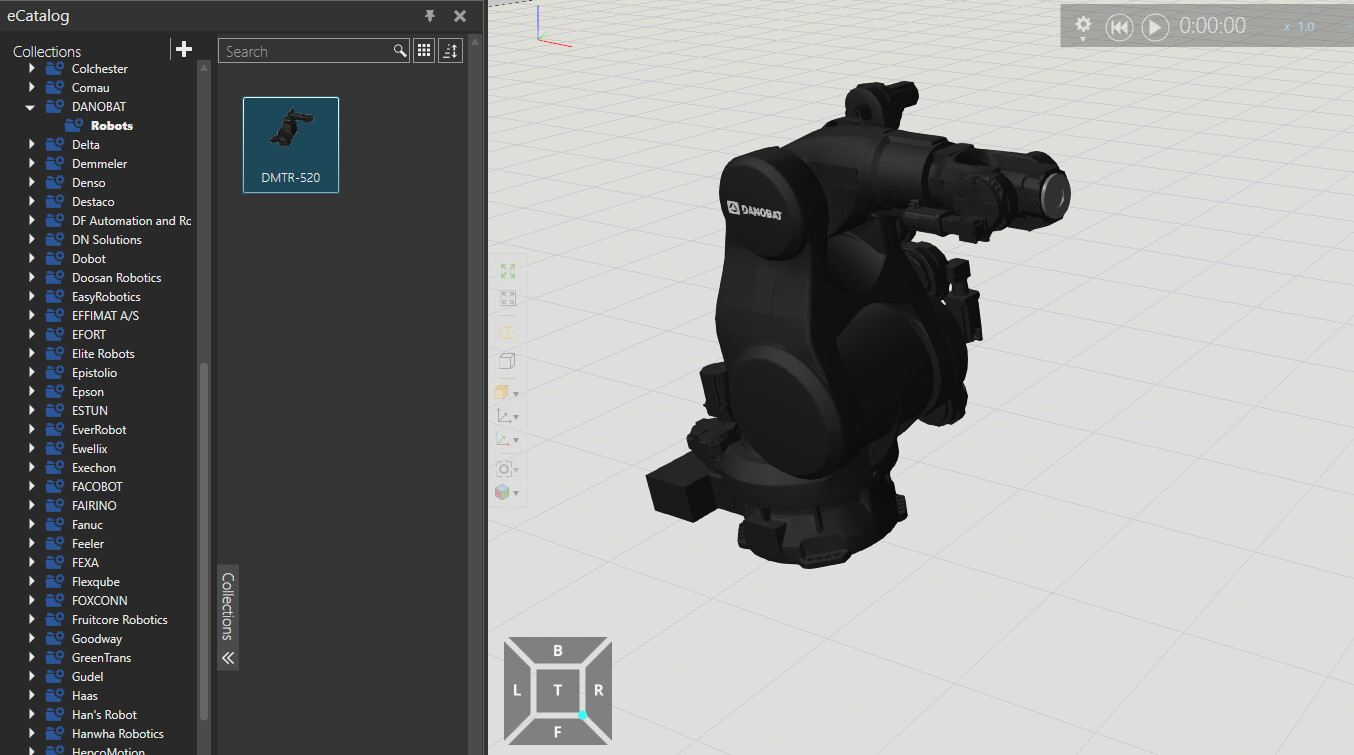This screenshot has width=1354, height=755.
Task: Expand the Colchester collection arrow
Action: pyautogui.click(x=31, y=69)
